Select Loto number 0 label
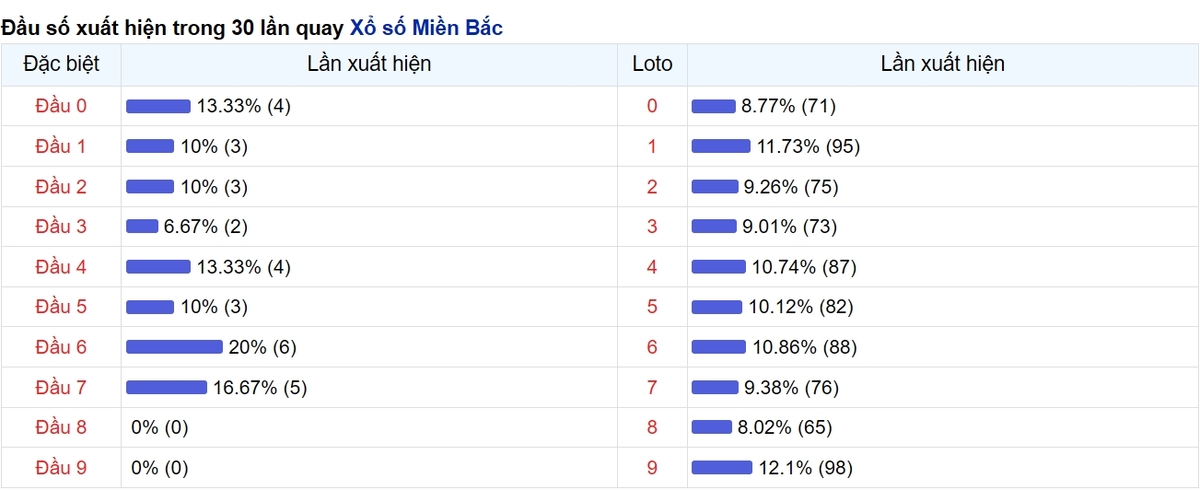Image resolution: width=1200 pixels, height=490 pixels. coord(653,106)
